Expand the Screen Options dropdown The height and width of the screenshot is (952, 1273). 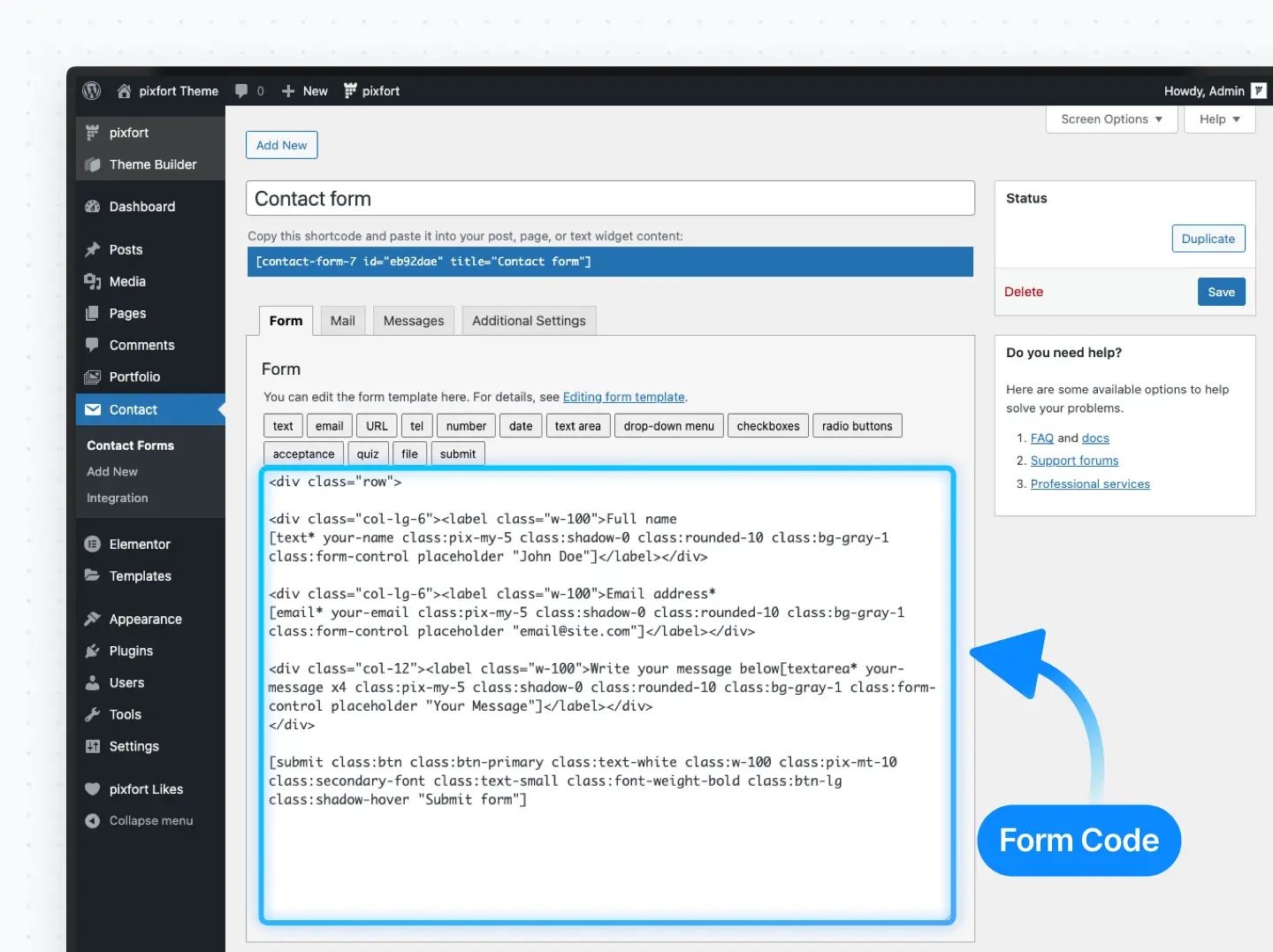point(1111,119)
